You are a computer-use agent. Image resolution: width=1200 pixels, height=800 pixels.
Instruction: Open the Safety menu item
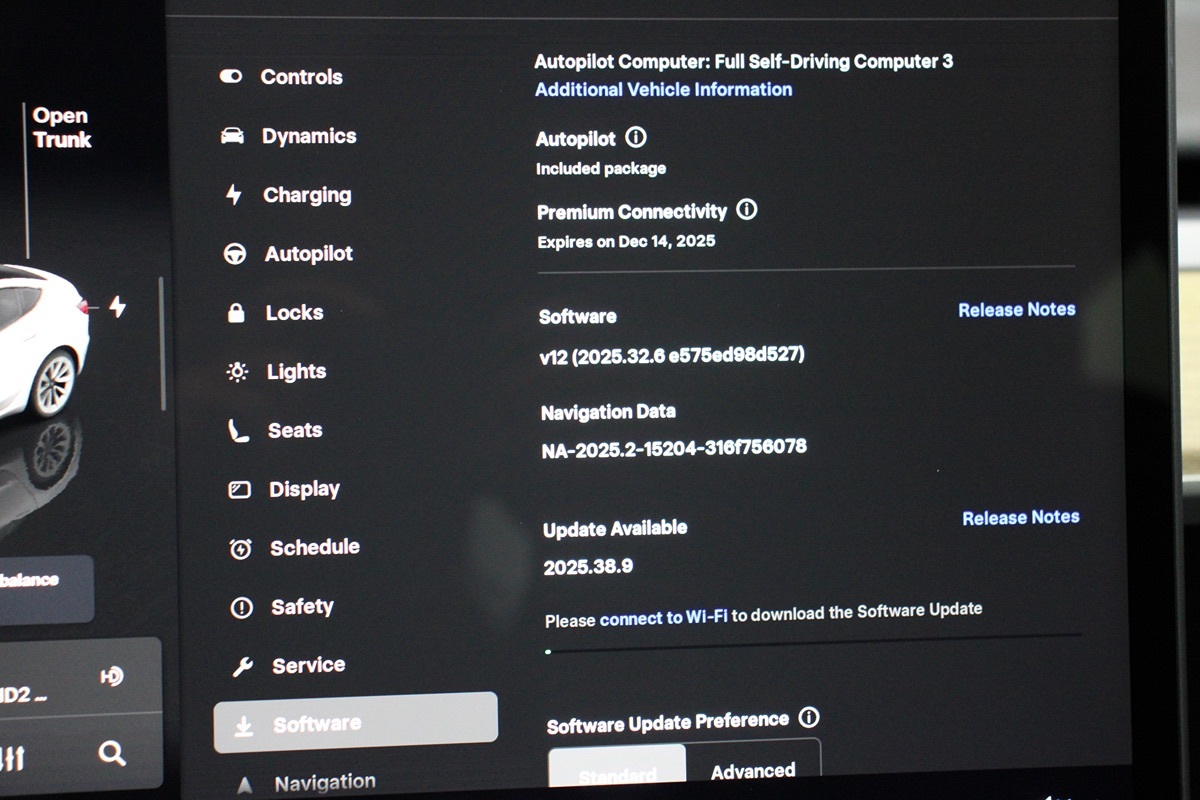(x=301, y=607)
